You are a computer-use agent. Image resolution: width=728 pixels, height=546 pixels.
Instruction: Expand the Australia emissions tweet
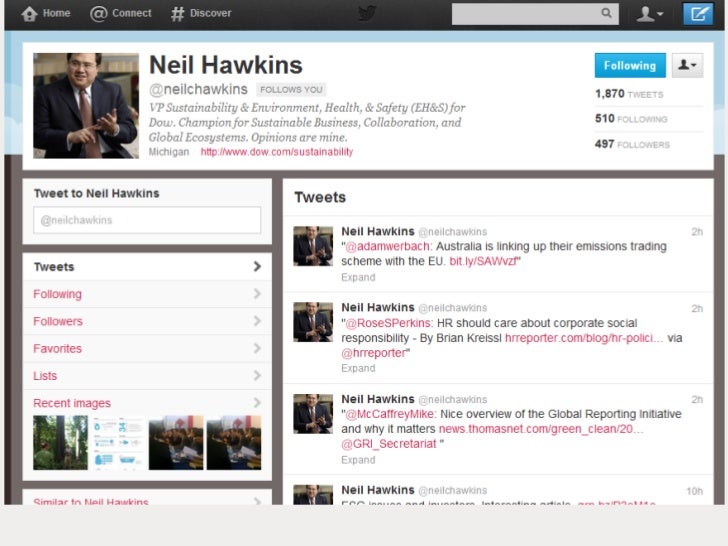(358, 277)
